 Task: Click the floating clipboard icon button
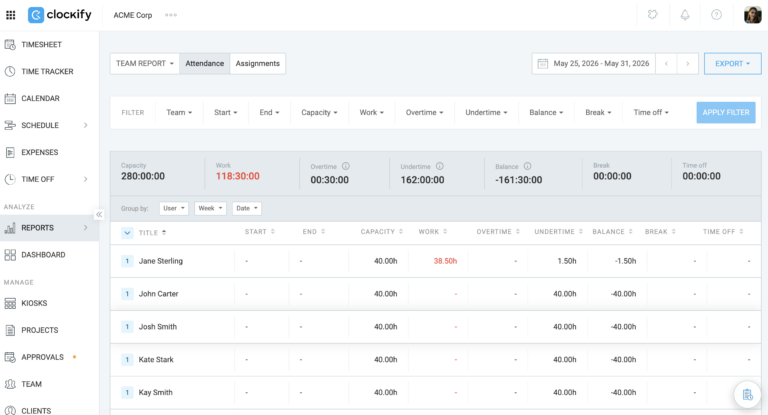(747, 394)
